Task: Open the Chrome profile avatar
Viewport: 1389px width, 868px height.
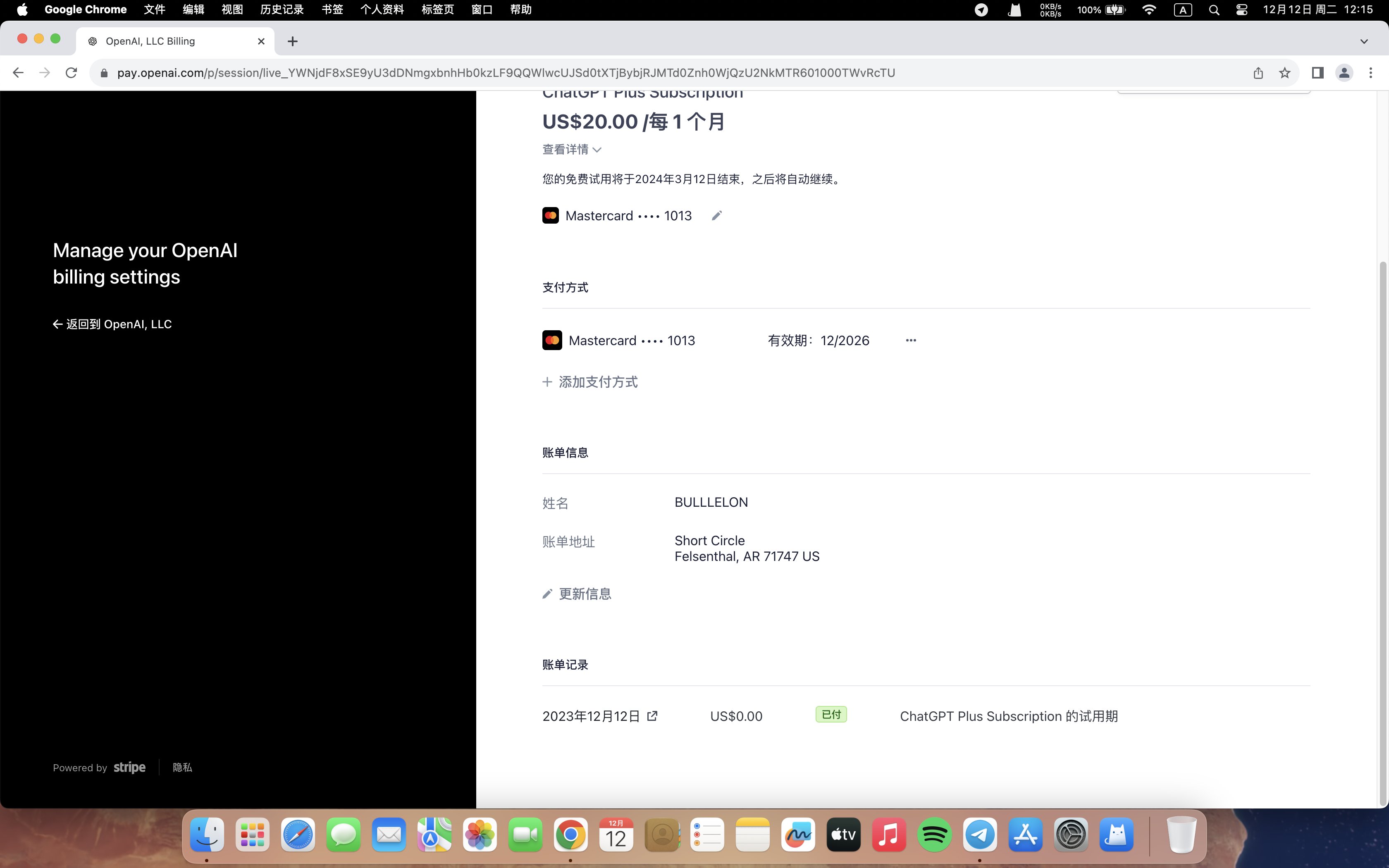Action: pos(1344,73)
